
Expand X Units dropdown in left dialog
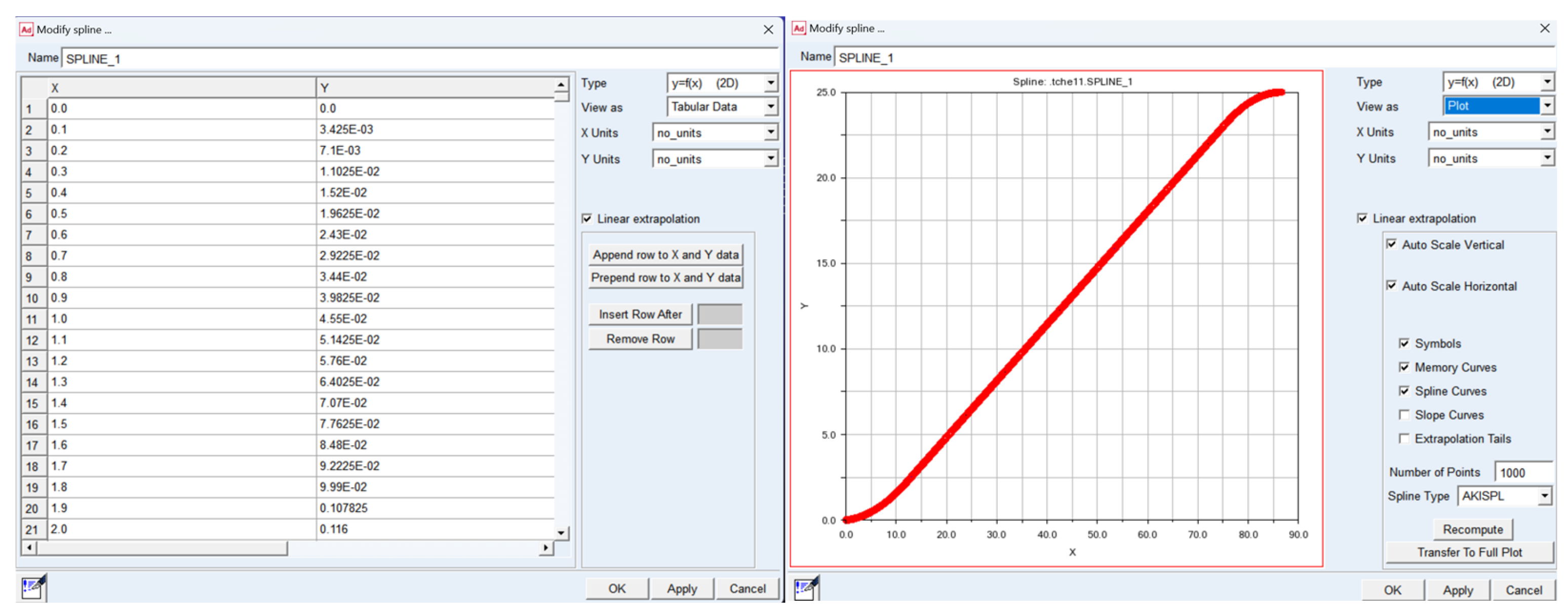771,132
